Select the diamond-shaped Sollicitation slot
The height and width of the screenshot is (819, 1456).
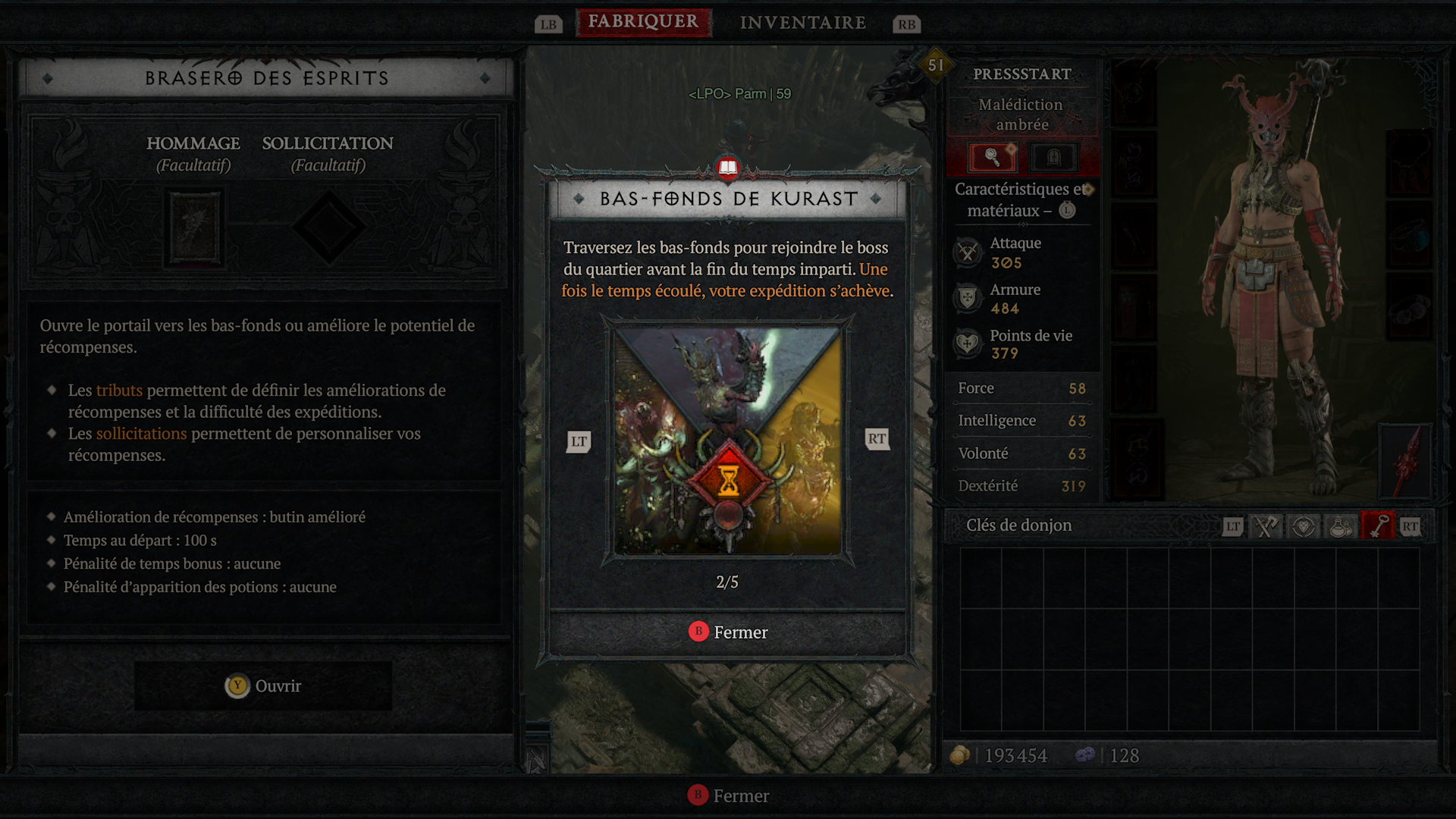pyautogui.click(x=328, y=227)
